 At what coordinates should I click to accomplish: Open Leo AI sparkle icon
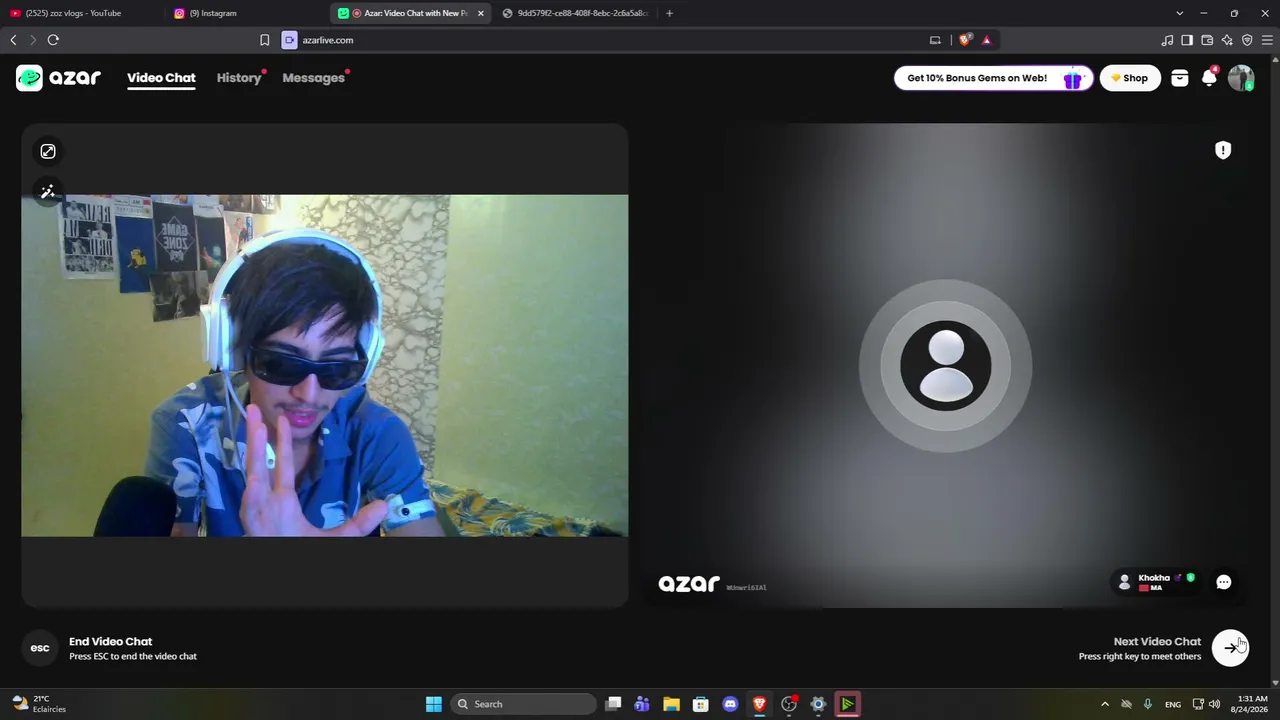point(1227,40)
